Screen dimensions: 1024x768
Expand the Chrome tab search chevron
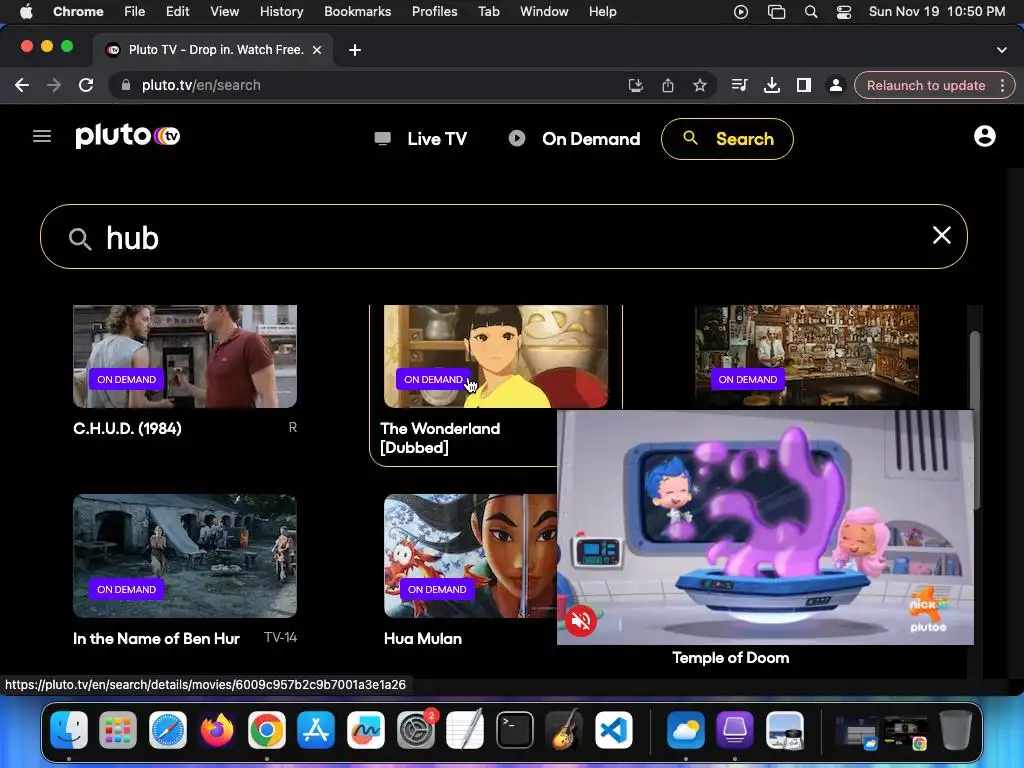click(1002, 50)
